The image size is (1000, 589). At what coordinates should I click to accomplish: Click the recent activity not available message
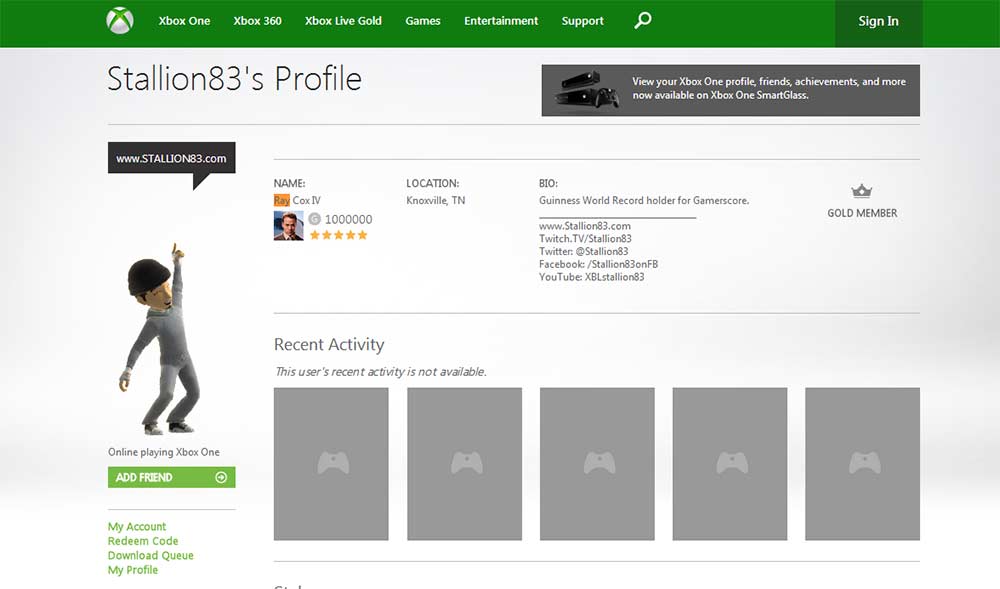click(381, 372)
